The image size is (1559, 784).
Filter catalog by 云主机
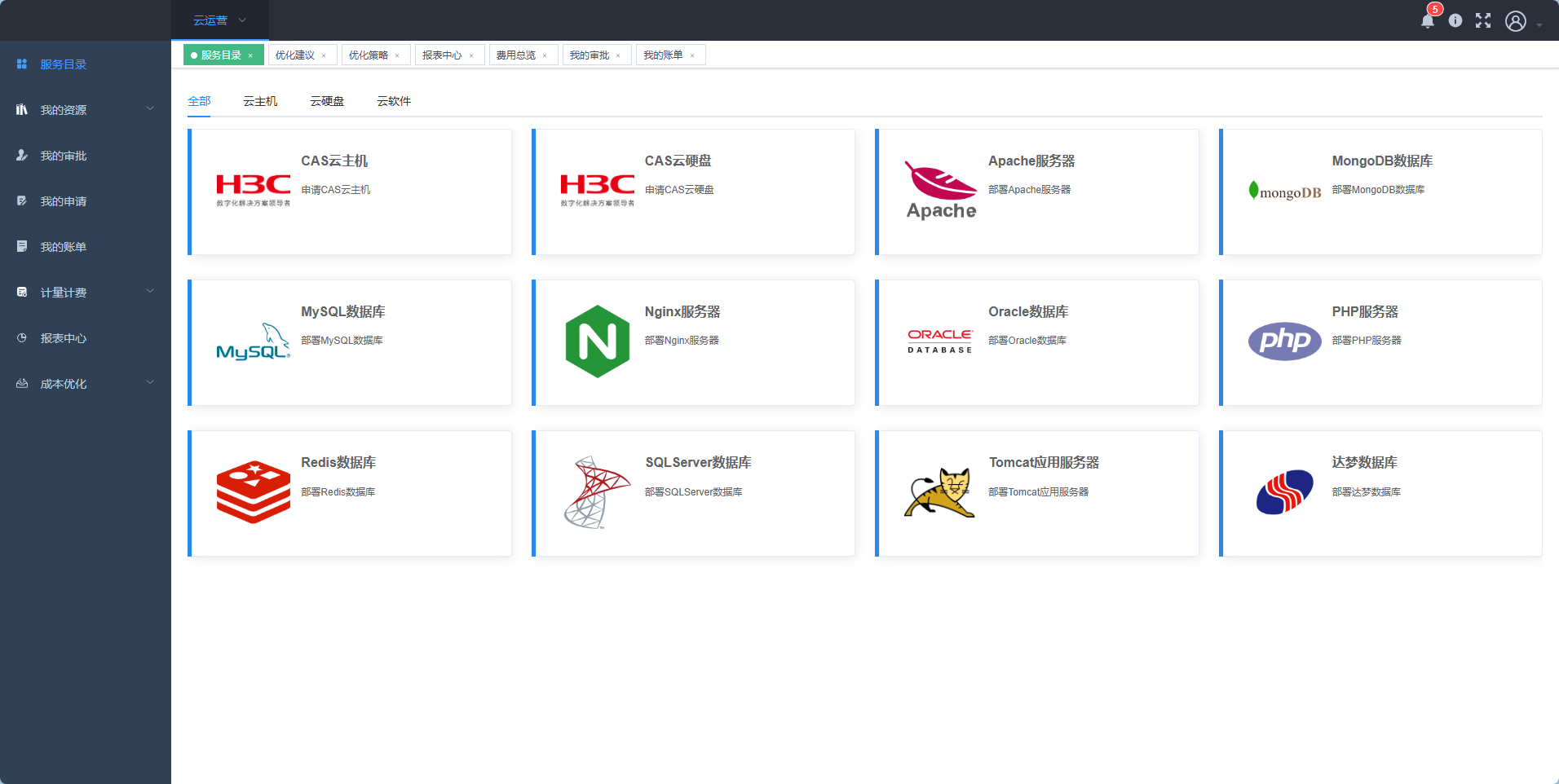click(260, 101)
